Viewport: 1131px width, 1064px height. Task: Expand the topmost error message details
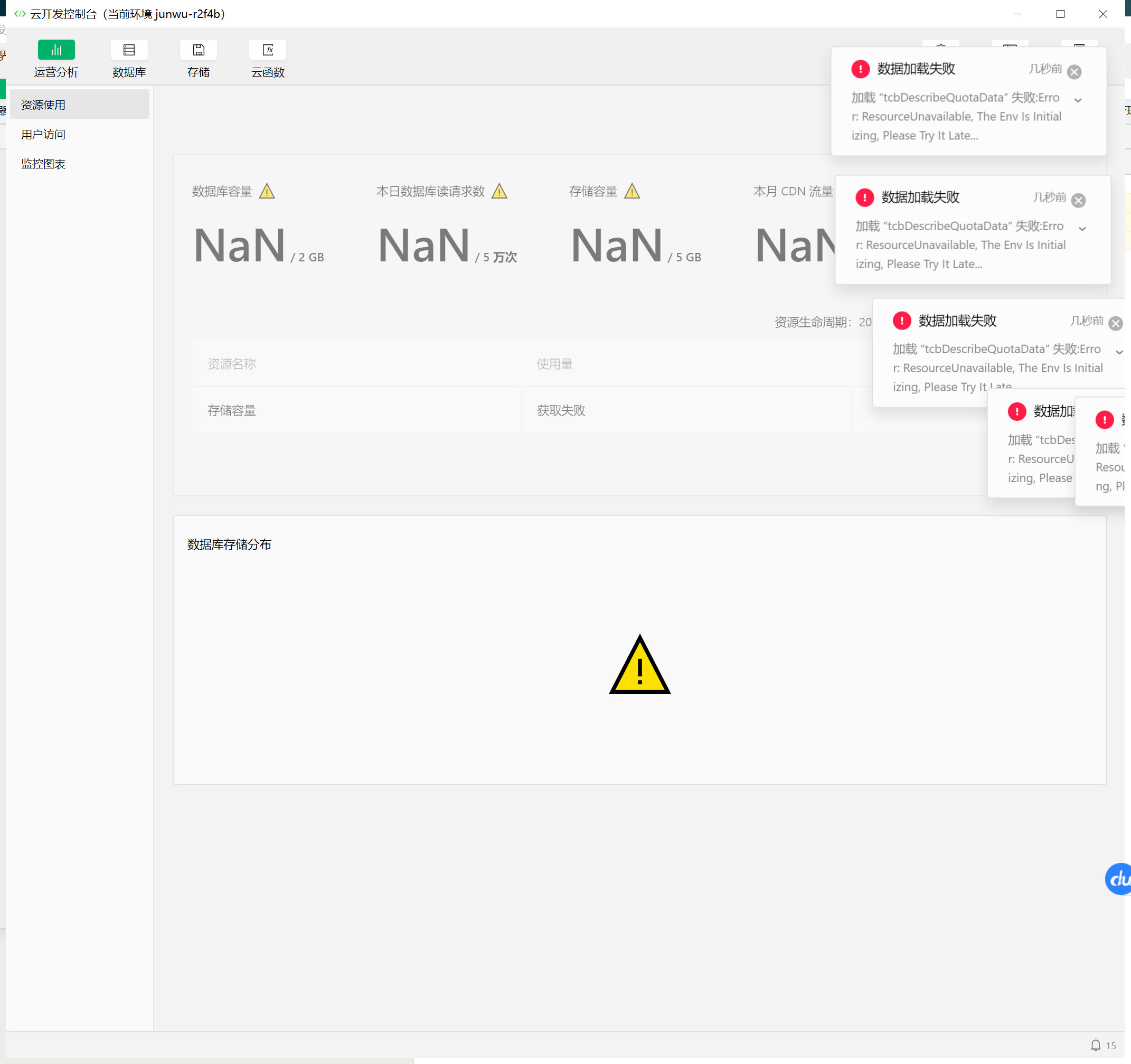[1078, 100]
